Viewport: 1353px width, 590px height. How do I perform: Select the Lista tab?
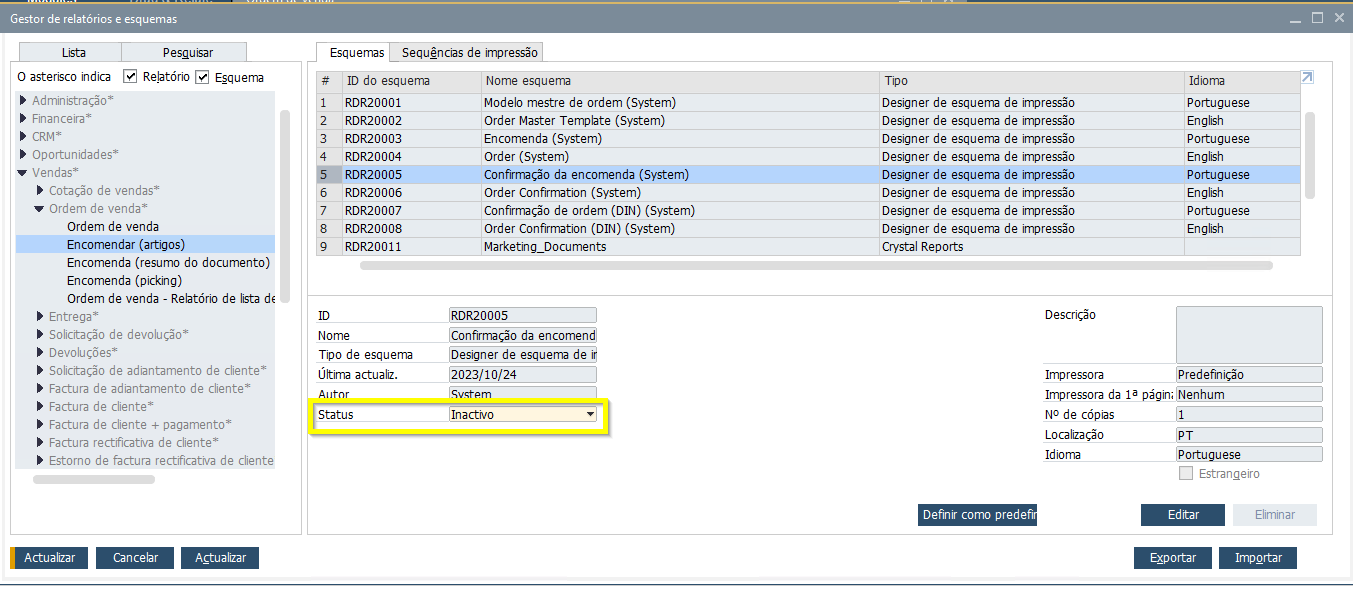73,53
